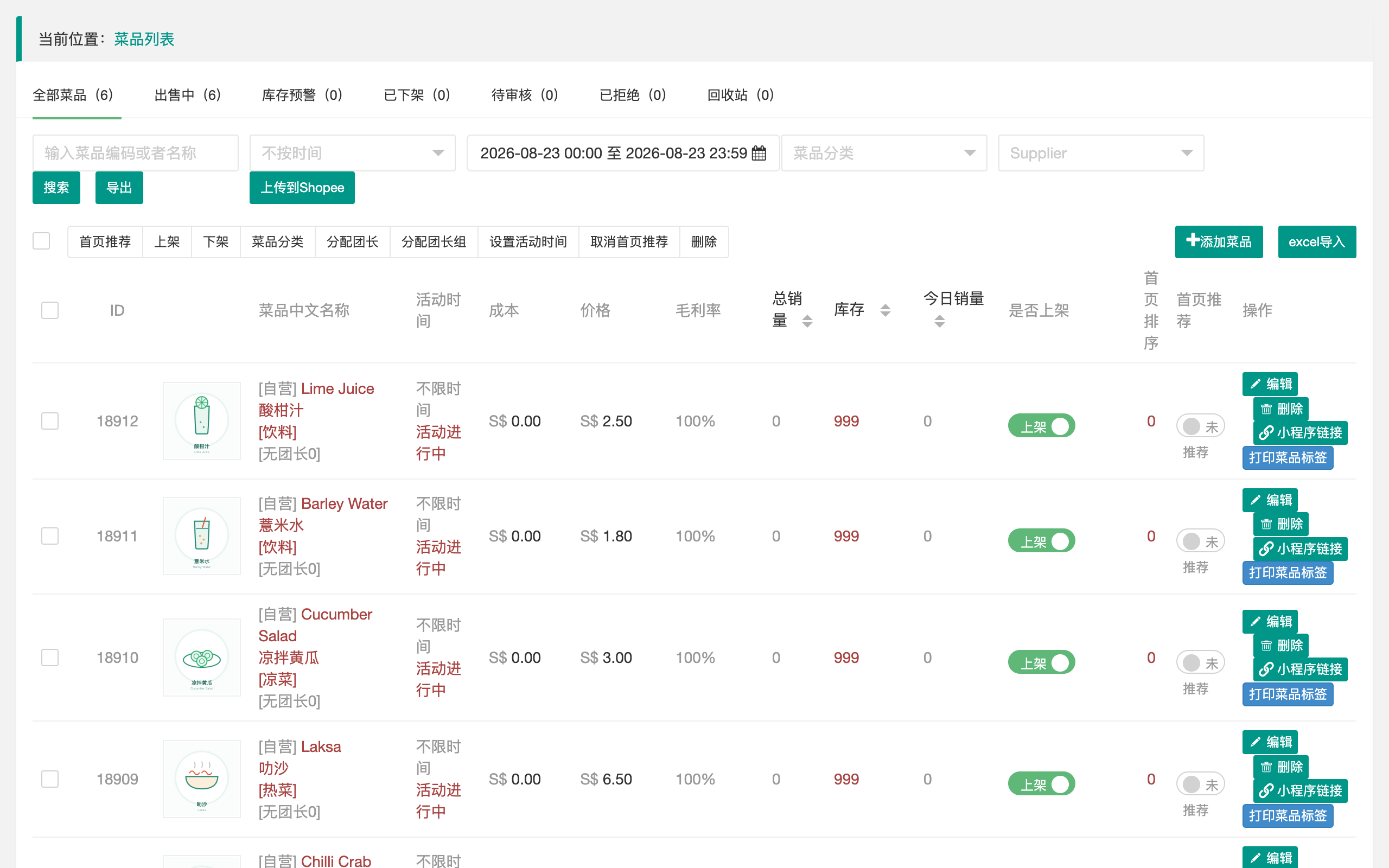Image resolution: width=1389 pixels, height=868 pixels.
Task: Sort by stock (库存) arrows
Action: tap(885, 310)
